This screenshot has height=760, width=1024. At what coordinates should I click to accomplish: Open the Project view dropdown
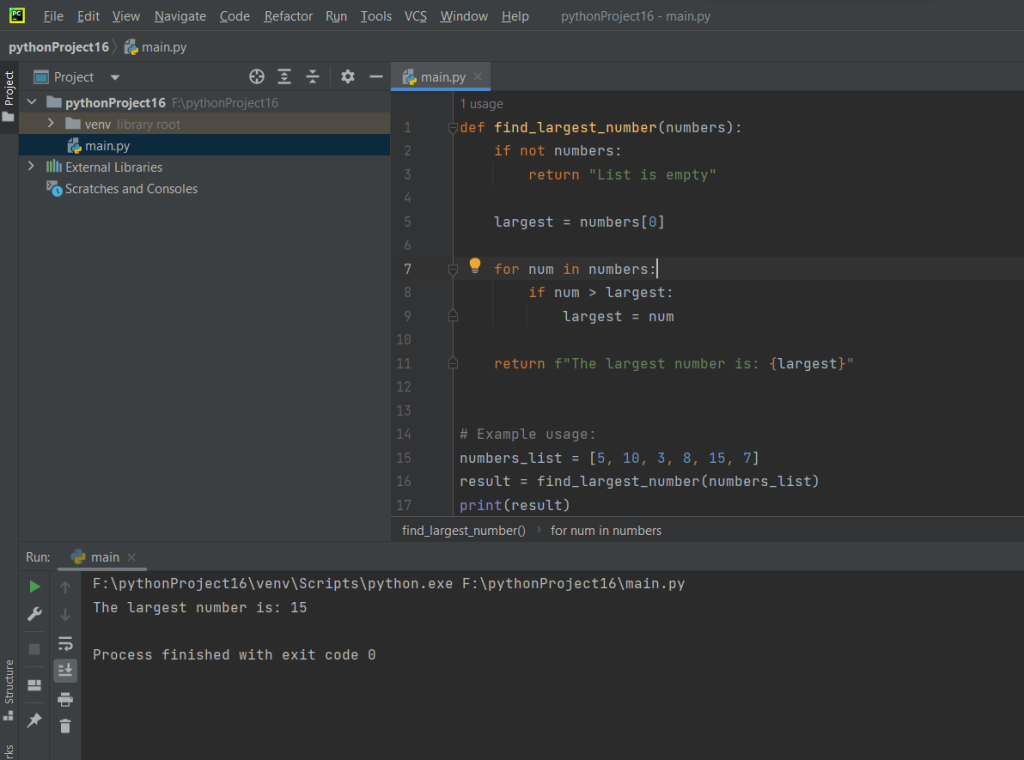coord(114,77)
